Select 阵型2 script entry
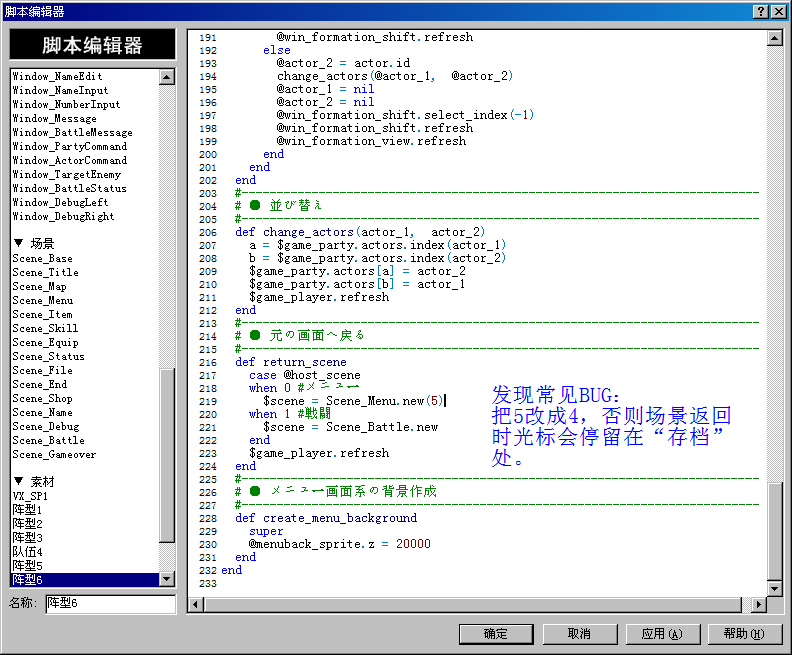 coord(27,524)
